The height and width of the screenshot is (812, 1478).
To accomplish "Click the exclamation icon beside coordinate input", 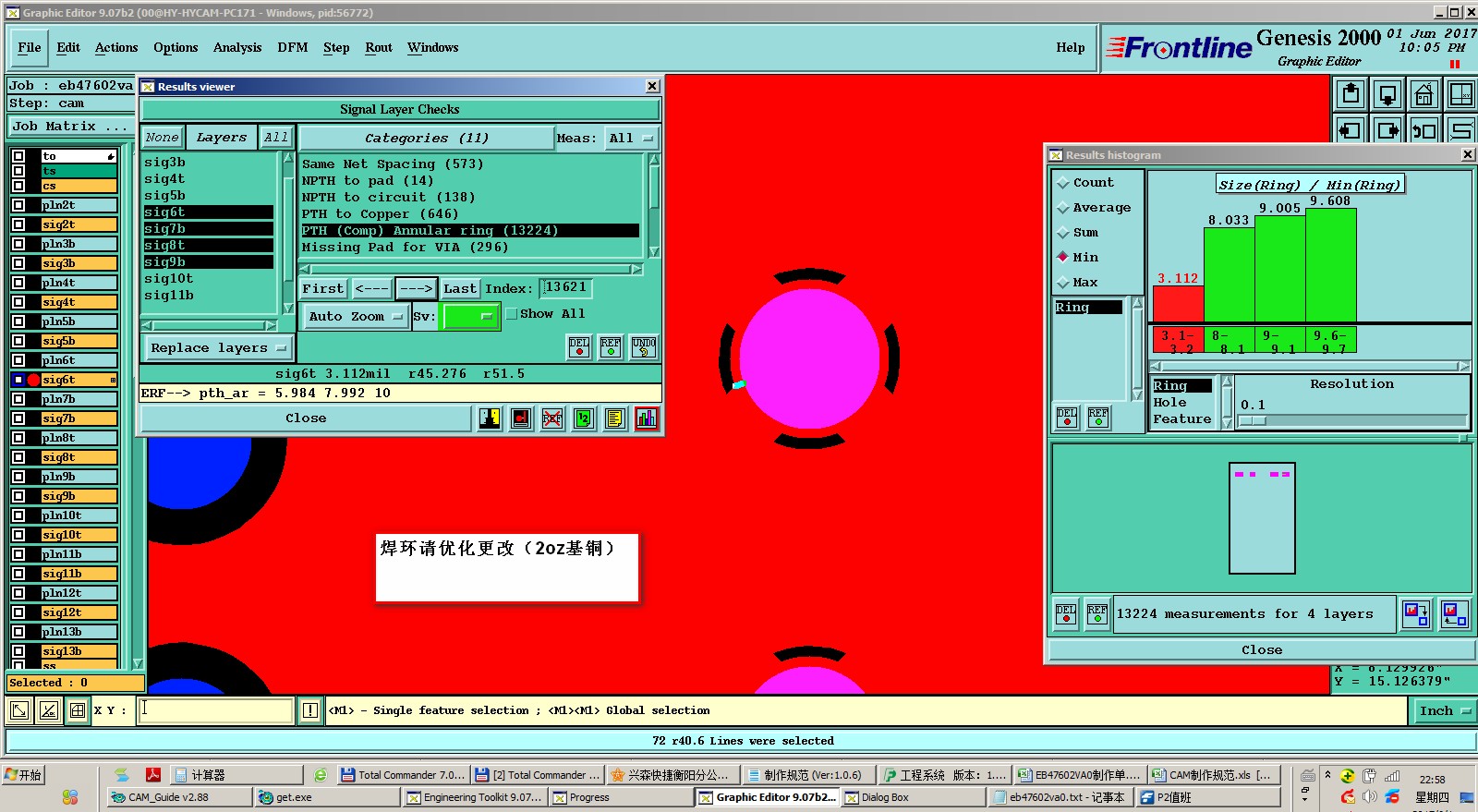I will (x=310, y=710).
